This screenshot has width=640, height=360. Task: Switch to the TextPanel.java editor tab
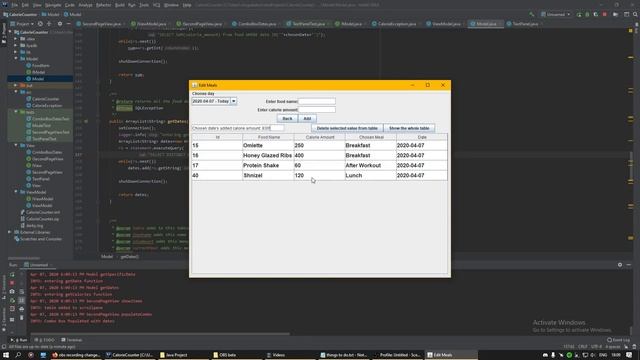pos(525,24)
